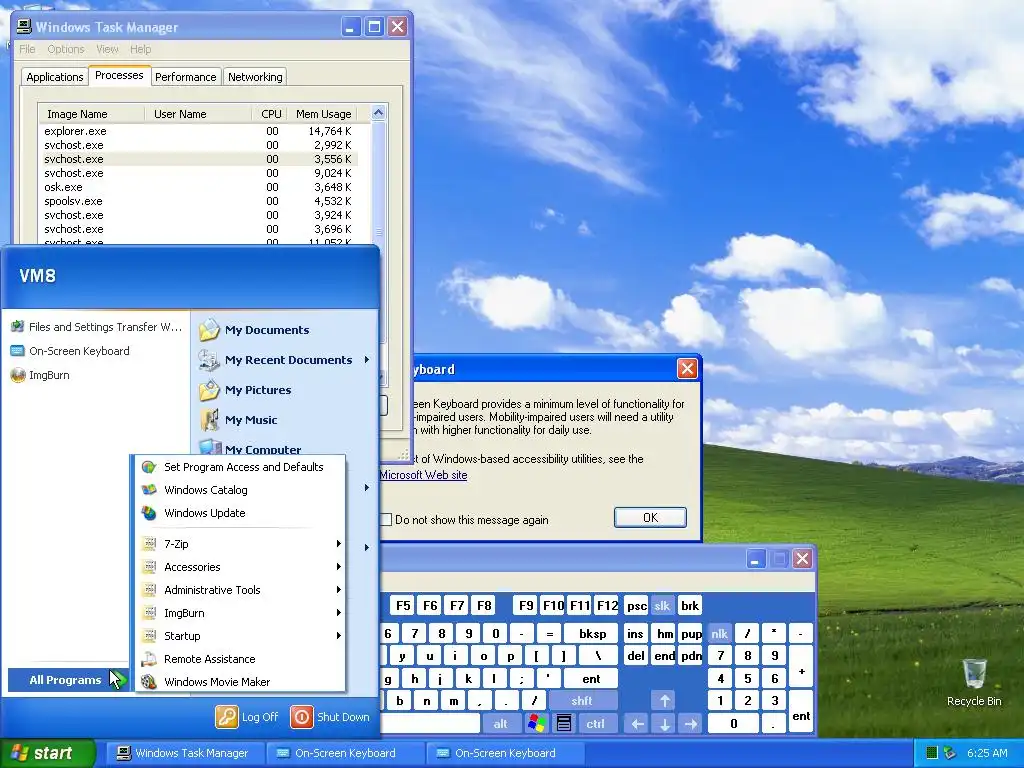Open My Music icon
1024x768 pixels.
(210, 420)
